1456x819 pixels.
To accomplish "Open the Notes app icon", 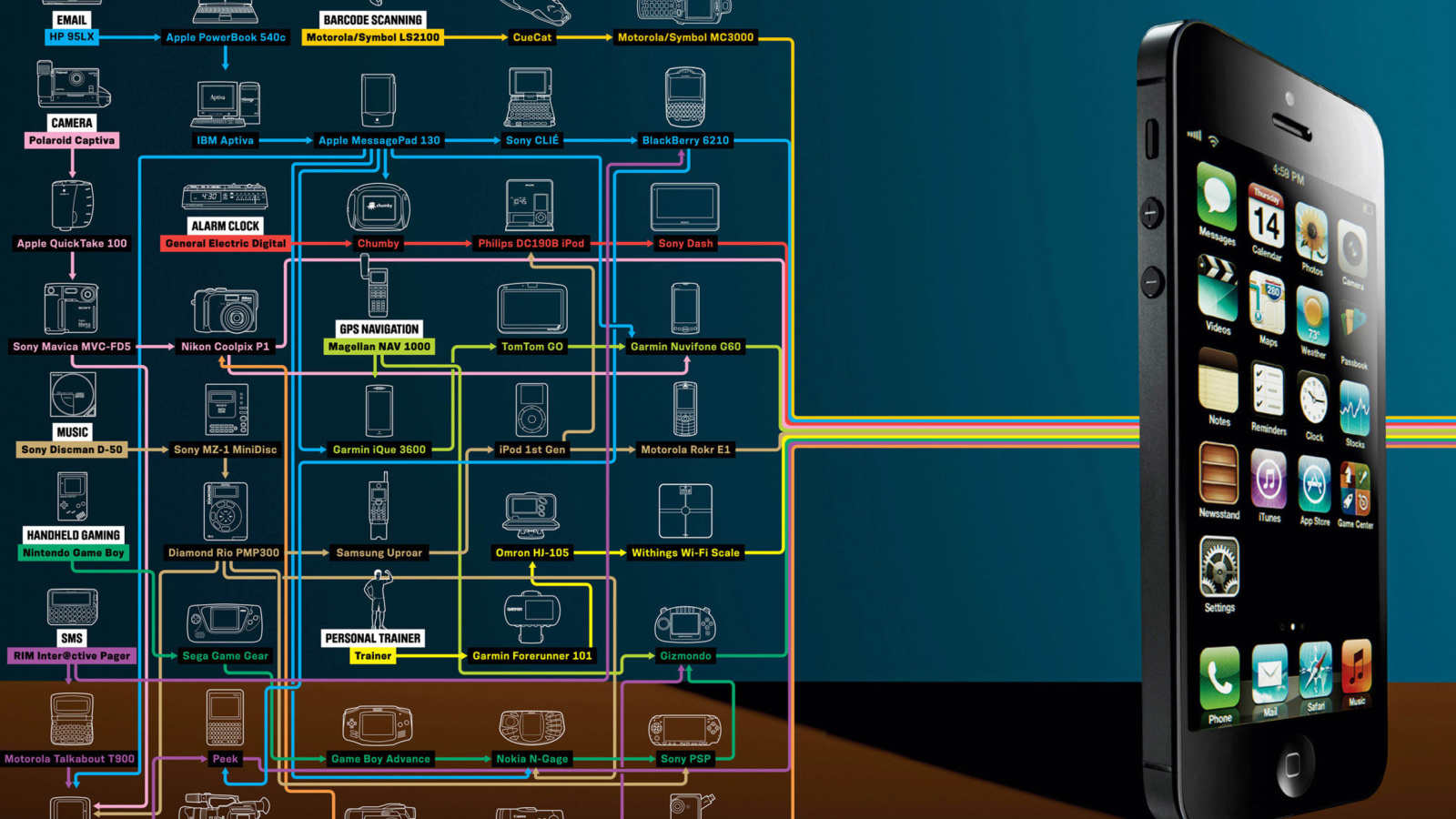I will coord(1218,381).
